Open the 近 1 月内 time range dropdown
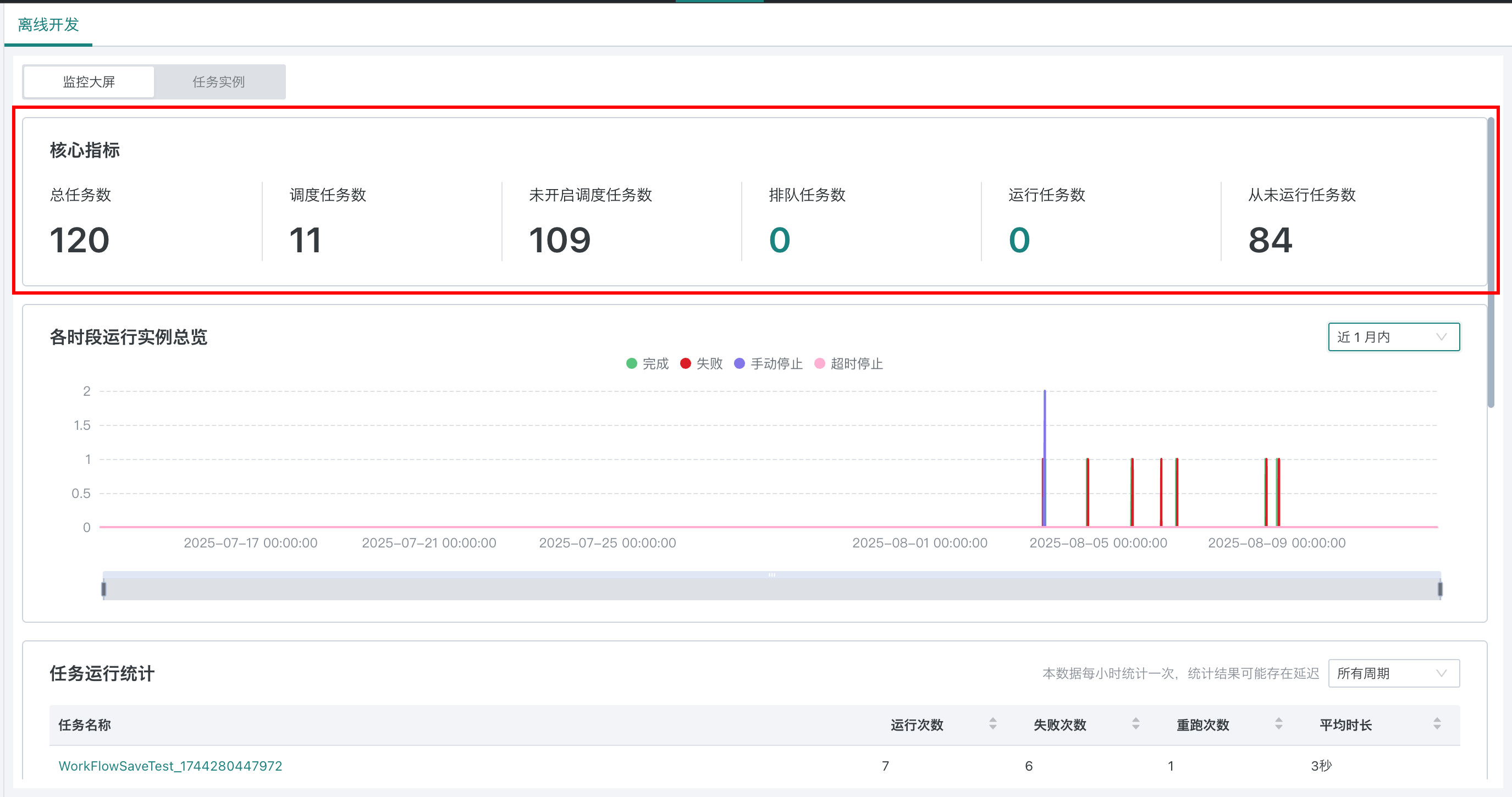1512x797 pixels. point(1393,337)
